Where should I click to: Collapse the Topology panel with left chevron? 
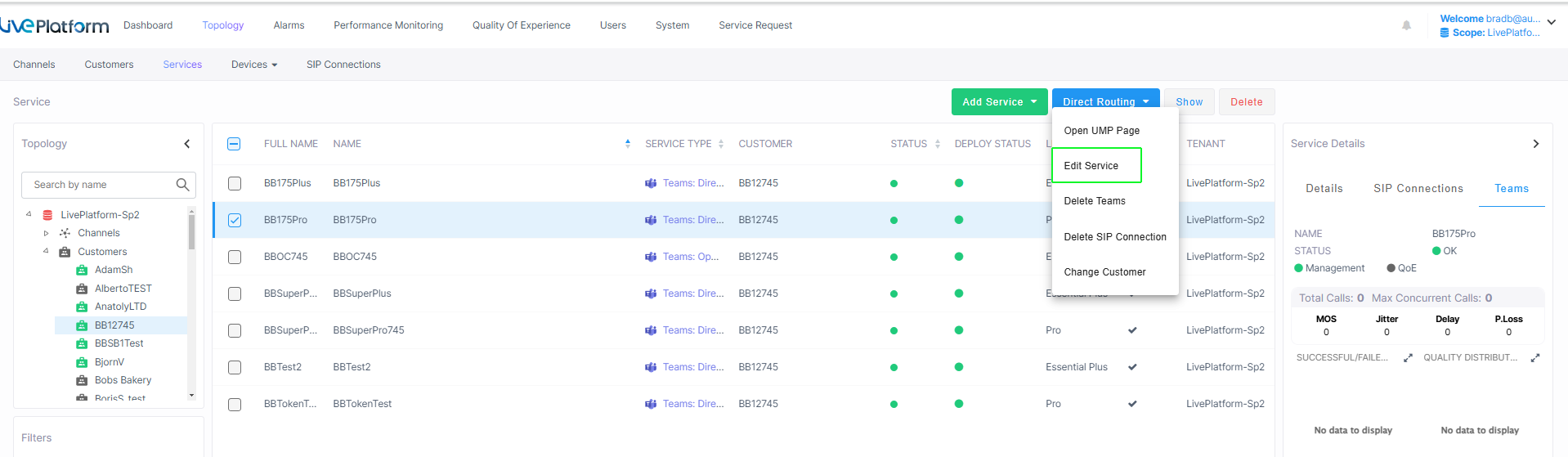pyautogui.click(x=187, y=144)
